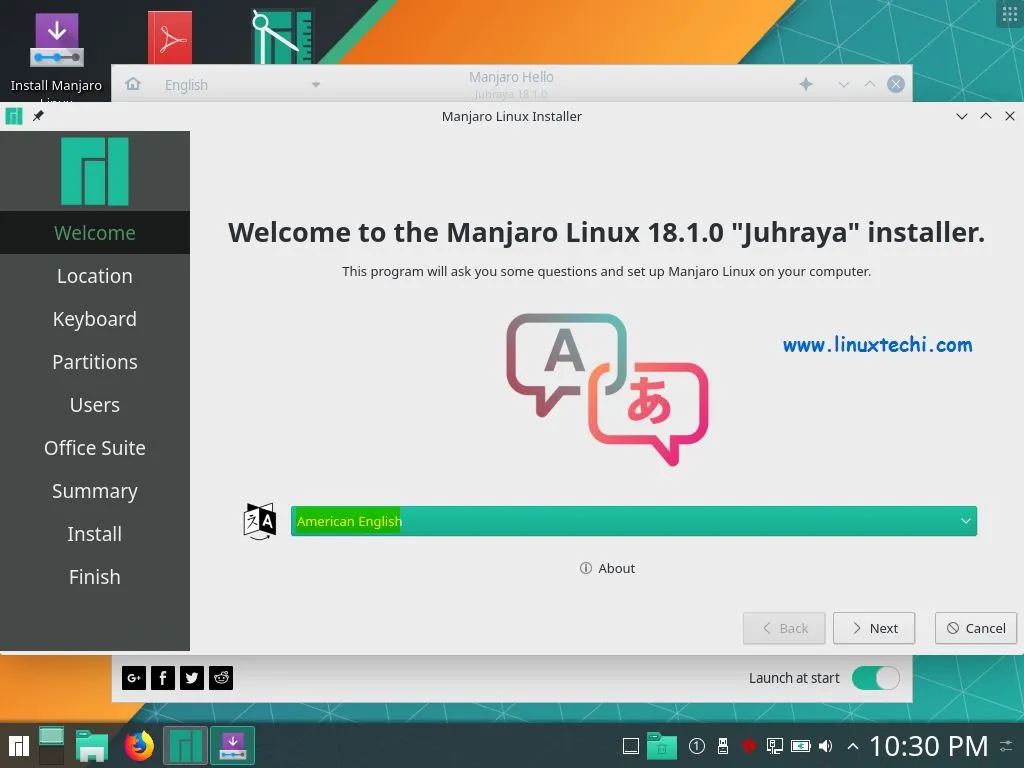Viewport: 1024px width, 768px height.
Task: Click the Next button
Action: click(x=873, y=628)
